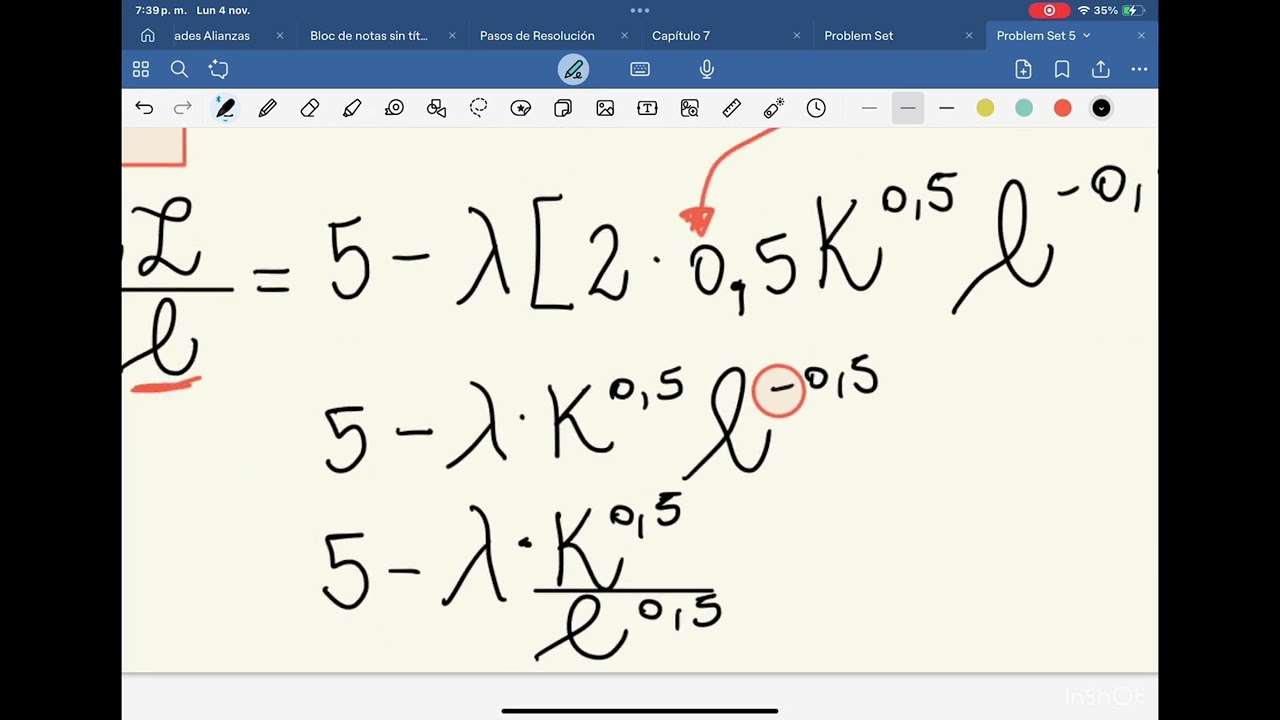Select the highlighter tool
This screenshot has height=720, width=1280.
tap(352, 108)
